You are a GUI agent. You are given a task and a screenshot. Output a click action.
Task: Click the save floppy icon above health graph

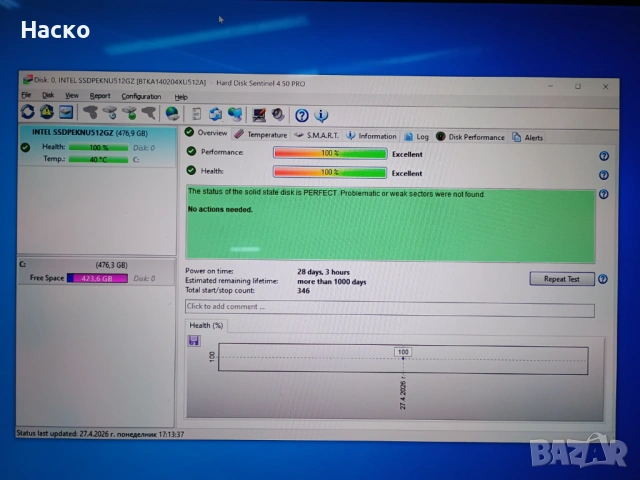[194, 341]
